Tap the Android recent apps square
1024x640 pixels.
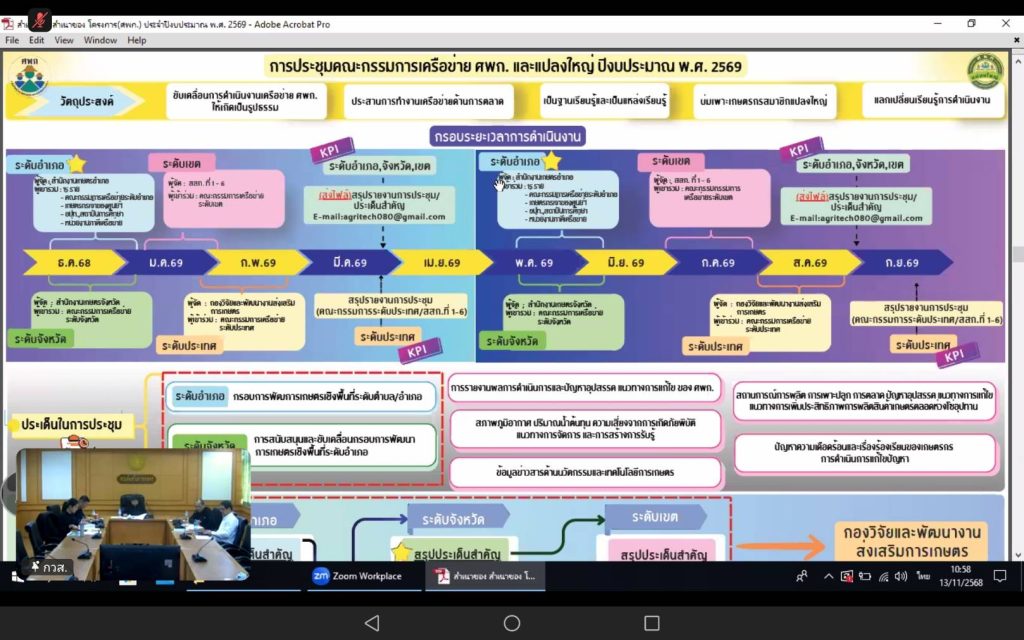(x=651, y=623)
